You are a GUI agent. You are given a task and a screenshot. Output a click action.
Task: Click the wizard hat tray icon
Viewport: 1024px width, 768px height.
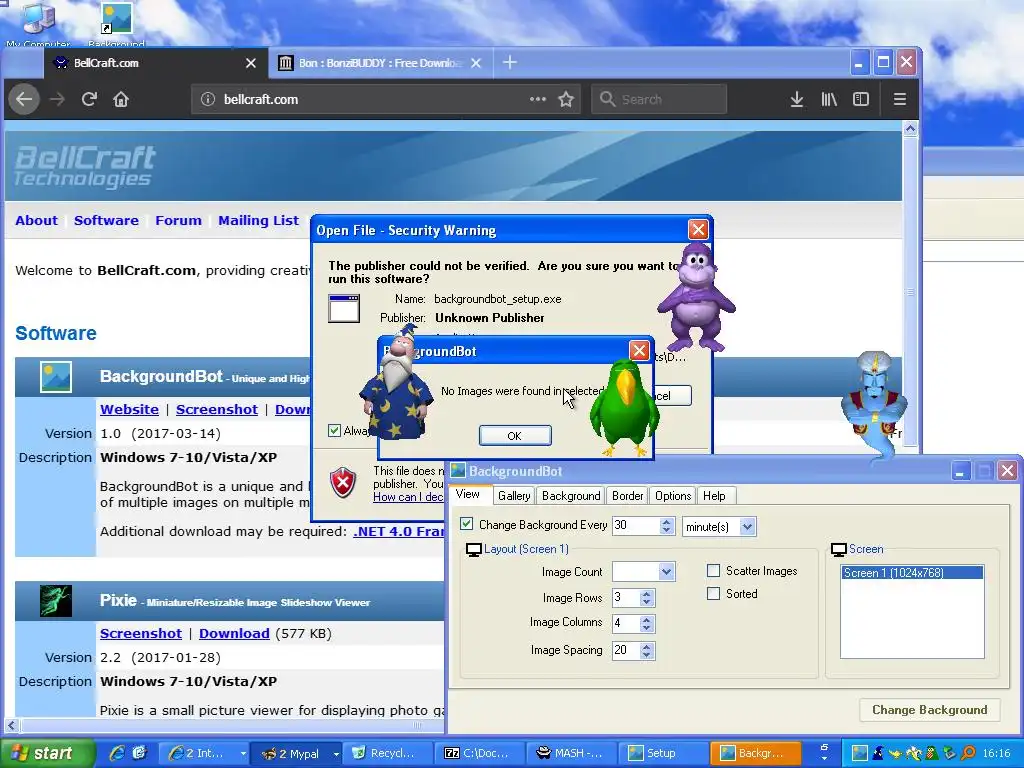(878, 753)
